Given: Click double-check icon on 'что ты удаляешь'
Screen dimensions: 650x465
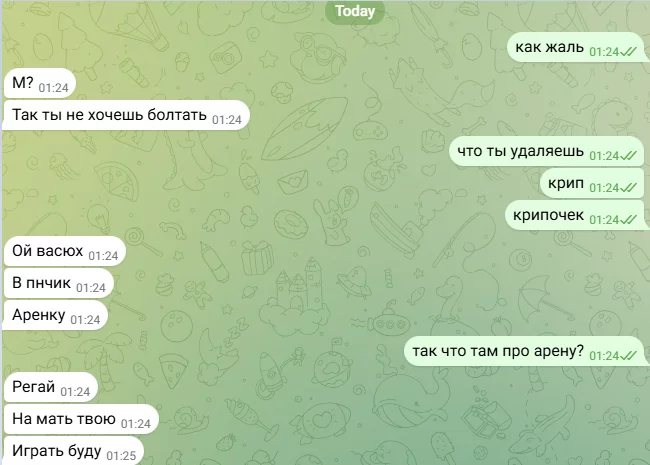Looking at the screenshot, I should (x=628, y=156).
